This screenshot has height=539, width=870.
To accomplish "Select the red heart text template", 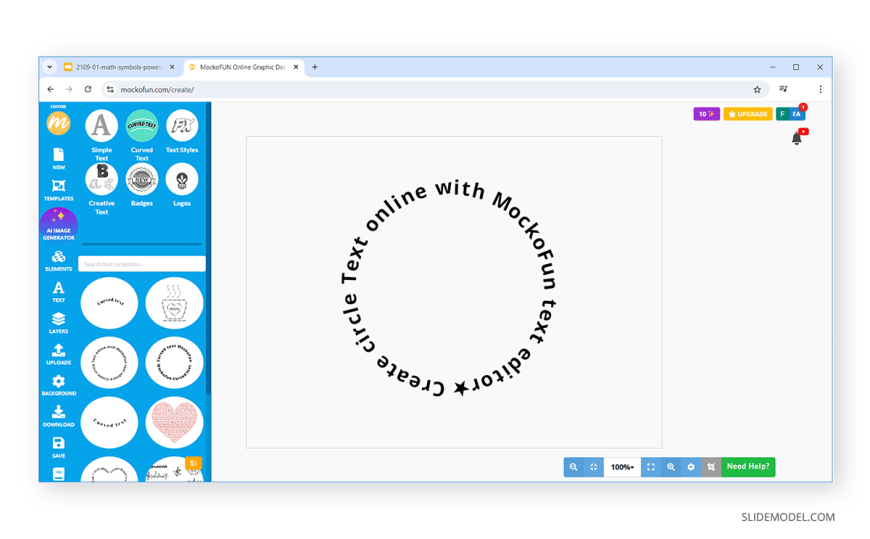I will pos(174,422).
